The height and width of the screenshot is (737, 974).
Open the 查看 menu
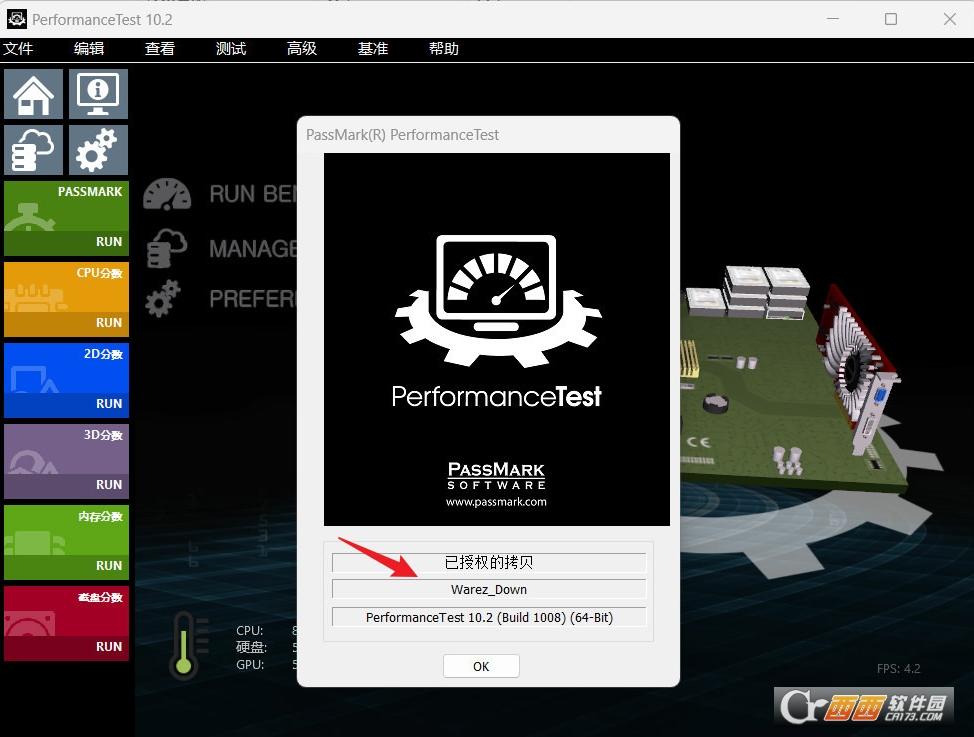point(160,49)
